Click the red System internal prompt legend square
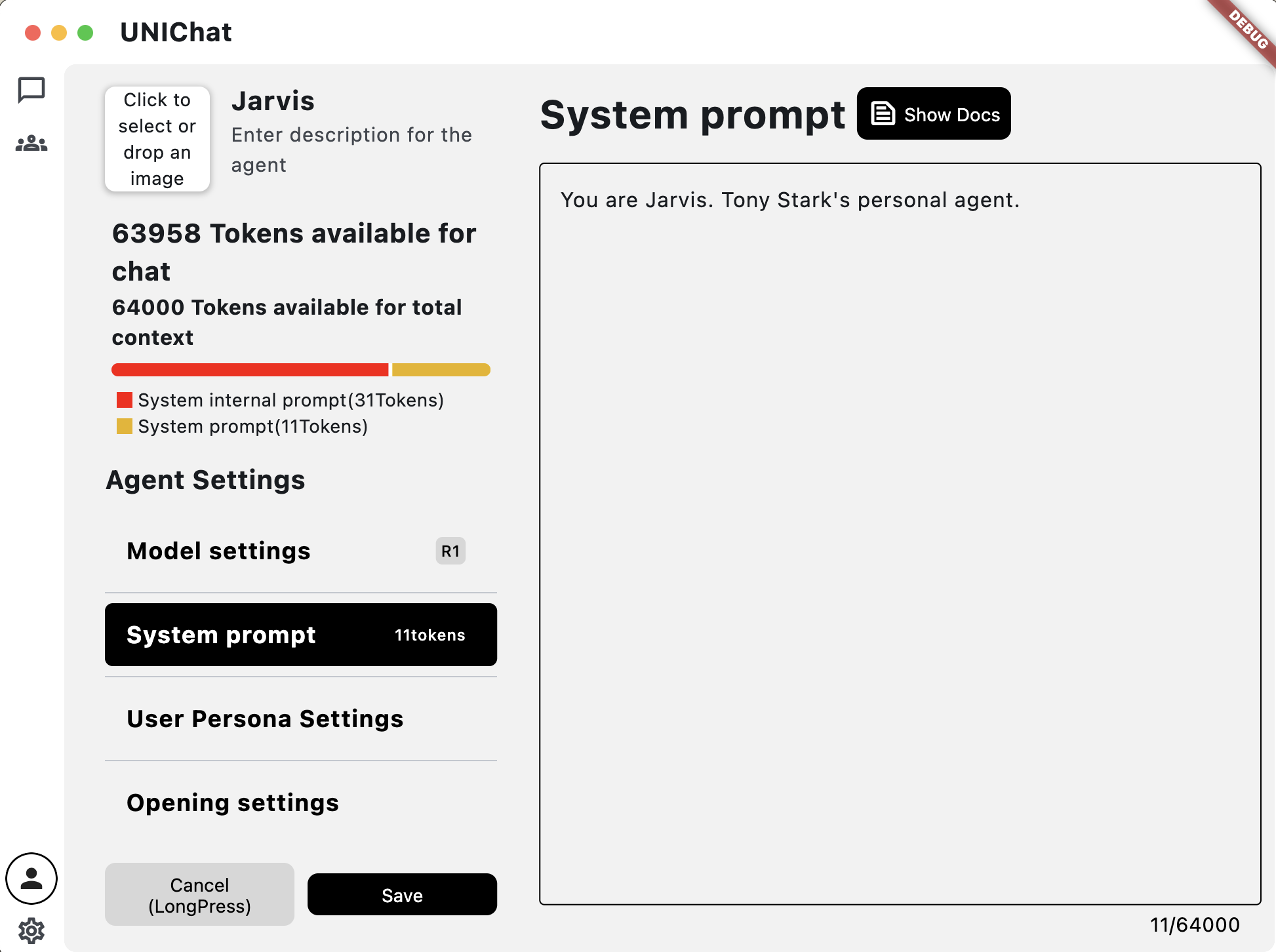The image size is (1276, 952). [x=125, y=400]
